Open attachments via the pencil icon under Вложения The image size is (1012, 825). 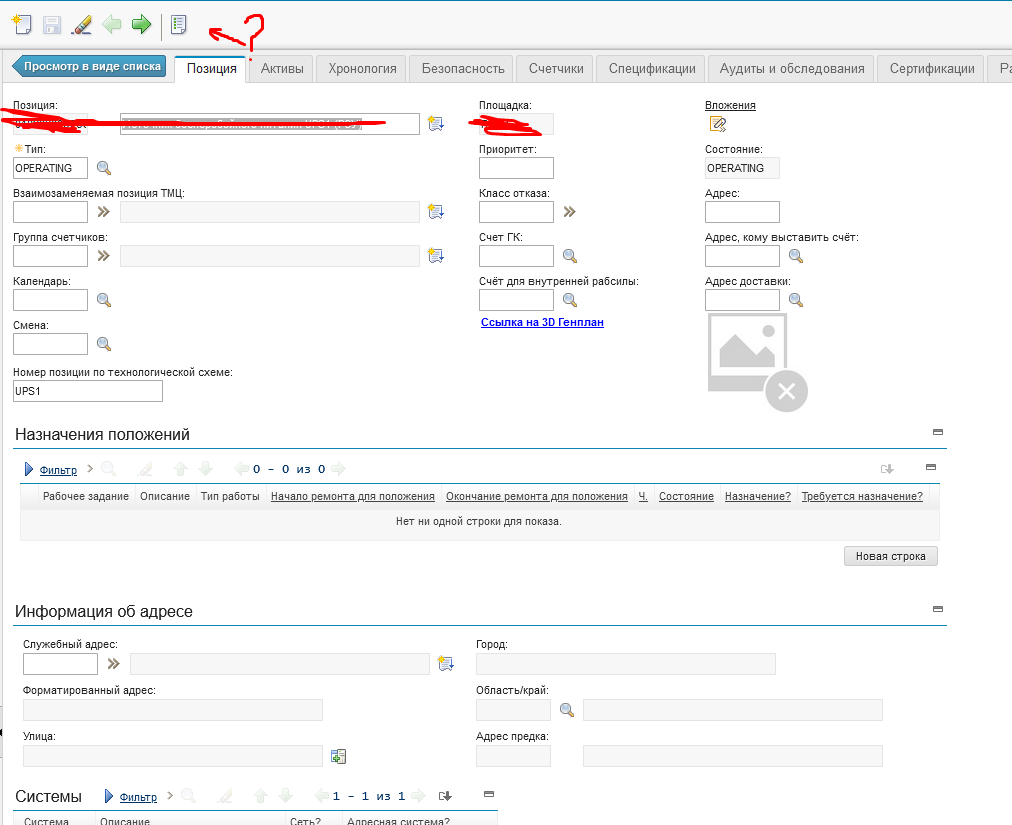[x=717, y=124]
